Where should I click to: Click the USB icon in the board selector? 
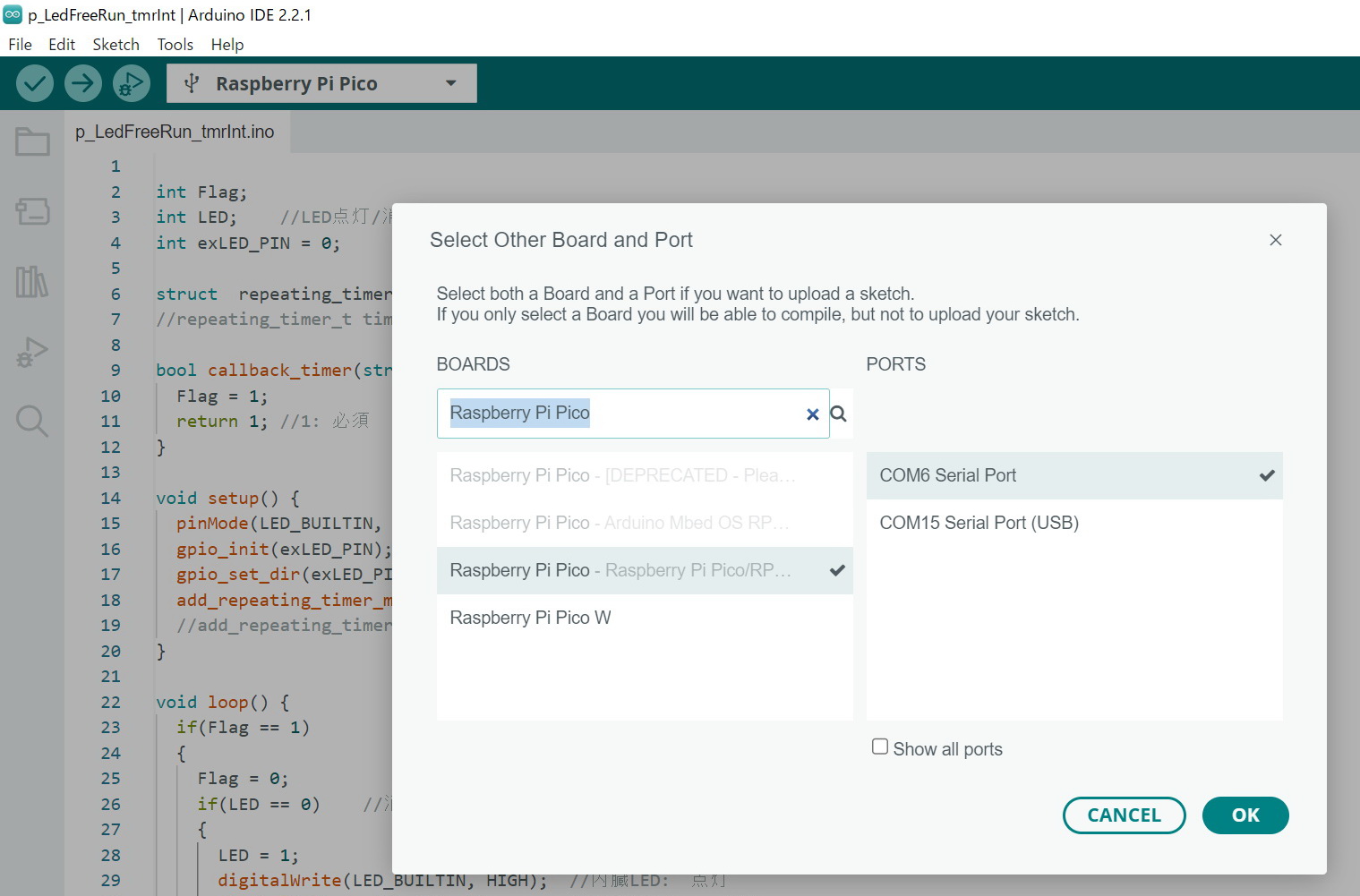[192, 83]
